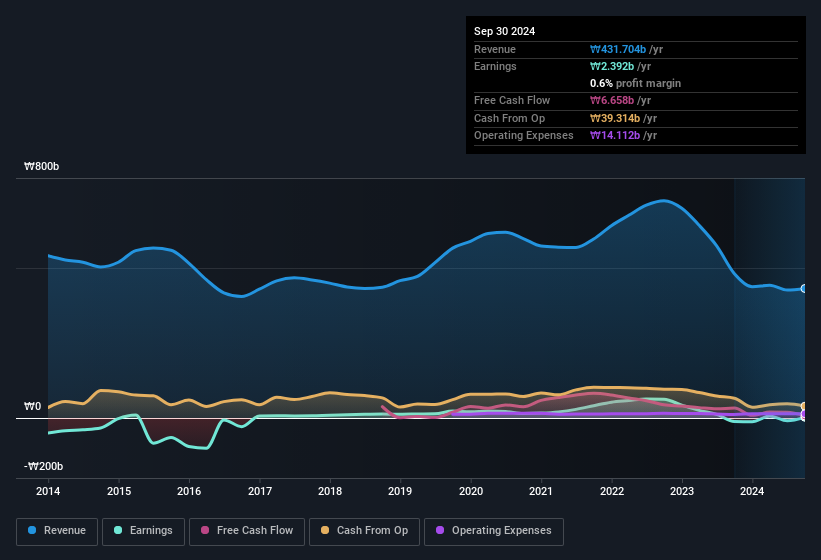
Task: Click the Free Cash Flow row label in the tooltip
Action: [512, 100]
